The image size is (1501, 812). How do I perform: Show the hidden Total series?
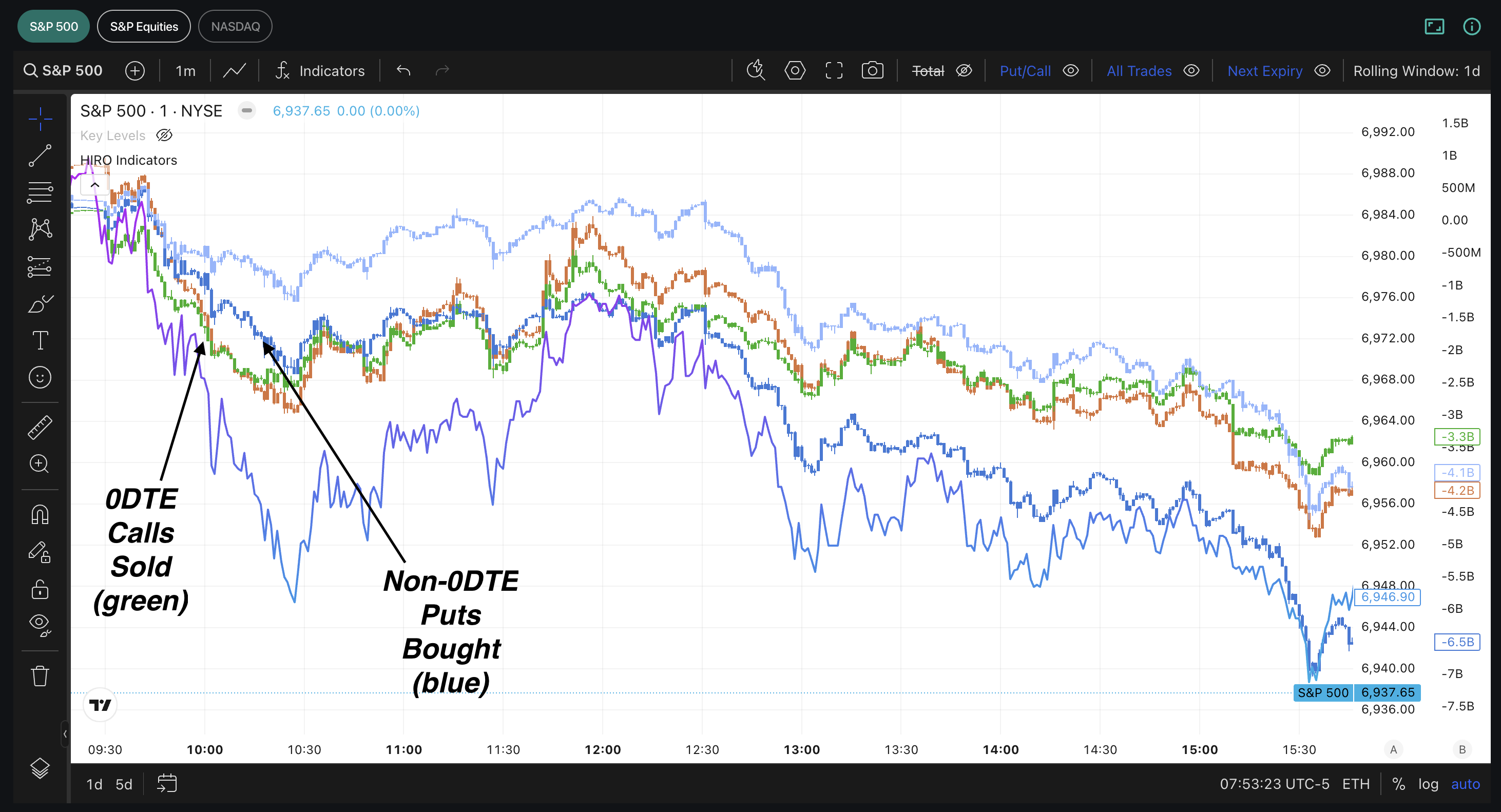click(x=964, y=71)
